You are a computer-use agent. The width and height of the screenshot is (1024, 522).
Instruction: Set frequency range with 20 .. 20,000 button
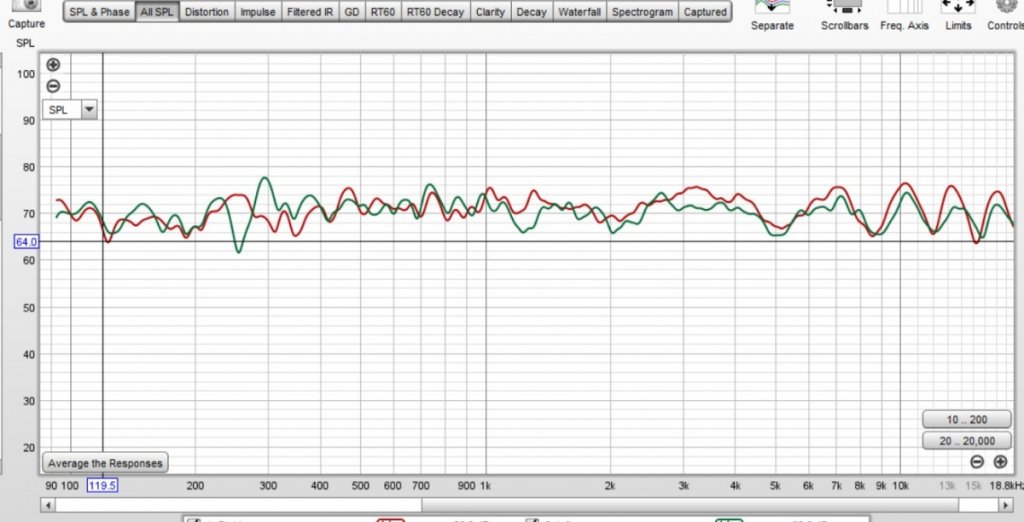(967, 441)
